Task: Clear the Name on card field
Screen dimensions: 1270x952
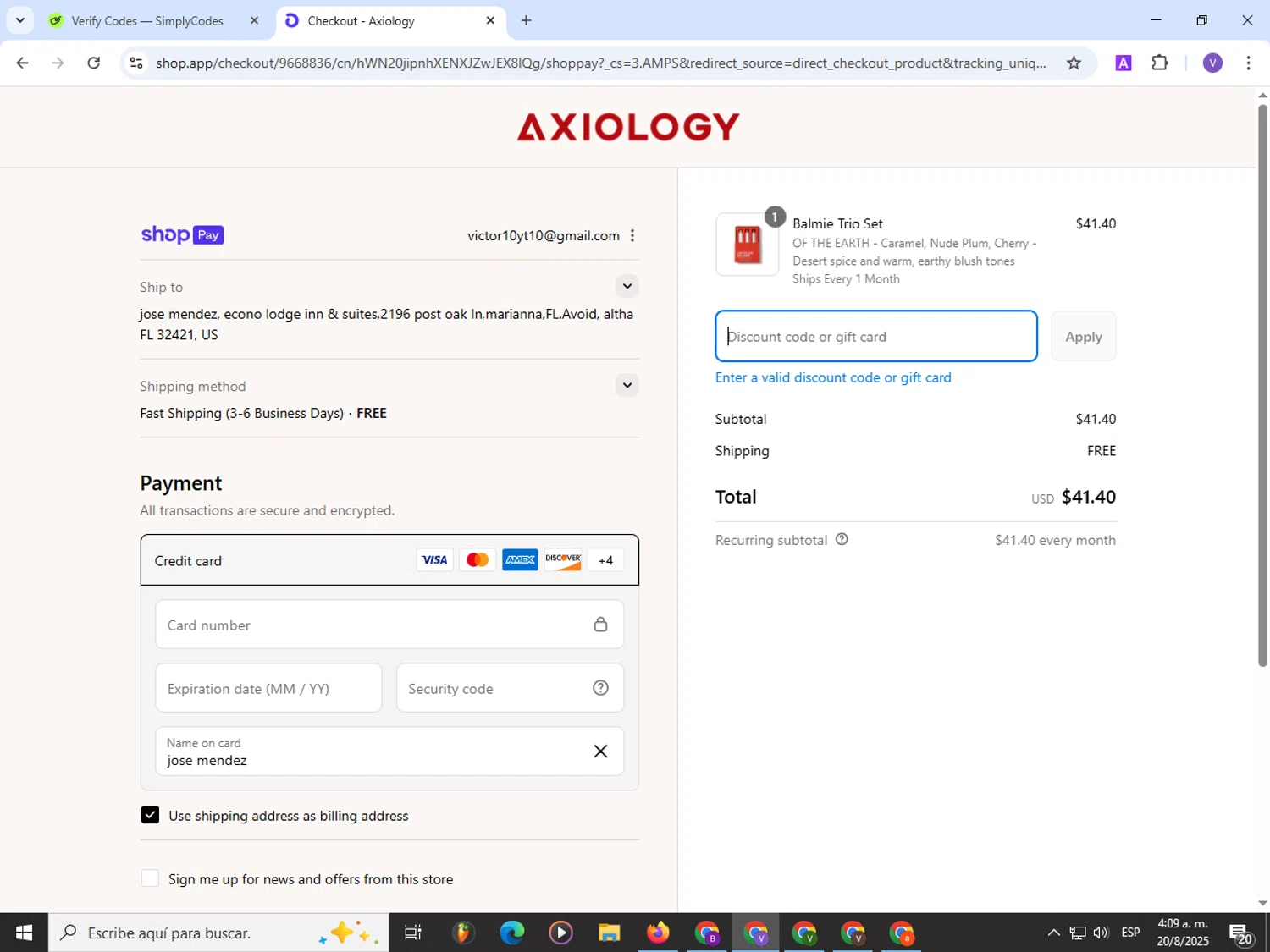Action: coord(600,751)
